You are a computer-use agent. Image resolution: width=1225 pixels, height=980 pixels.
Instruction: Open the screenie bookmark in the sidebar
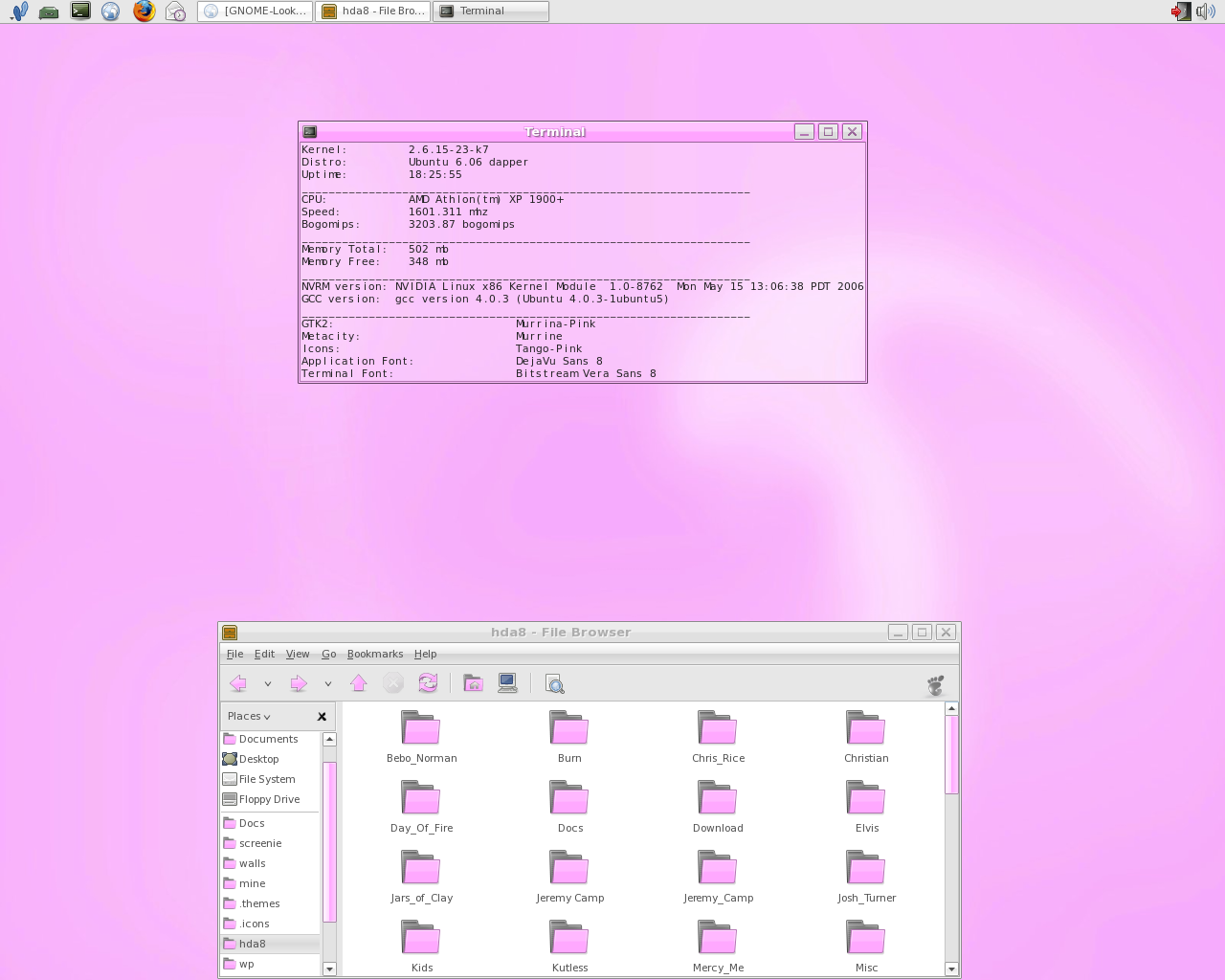252,843
